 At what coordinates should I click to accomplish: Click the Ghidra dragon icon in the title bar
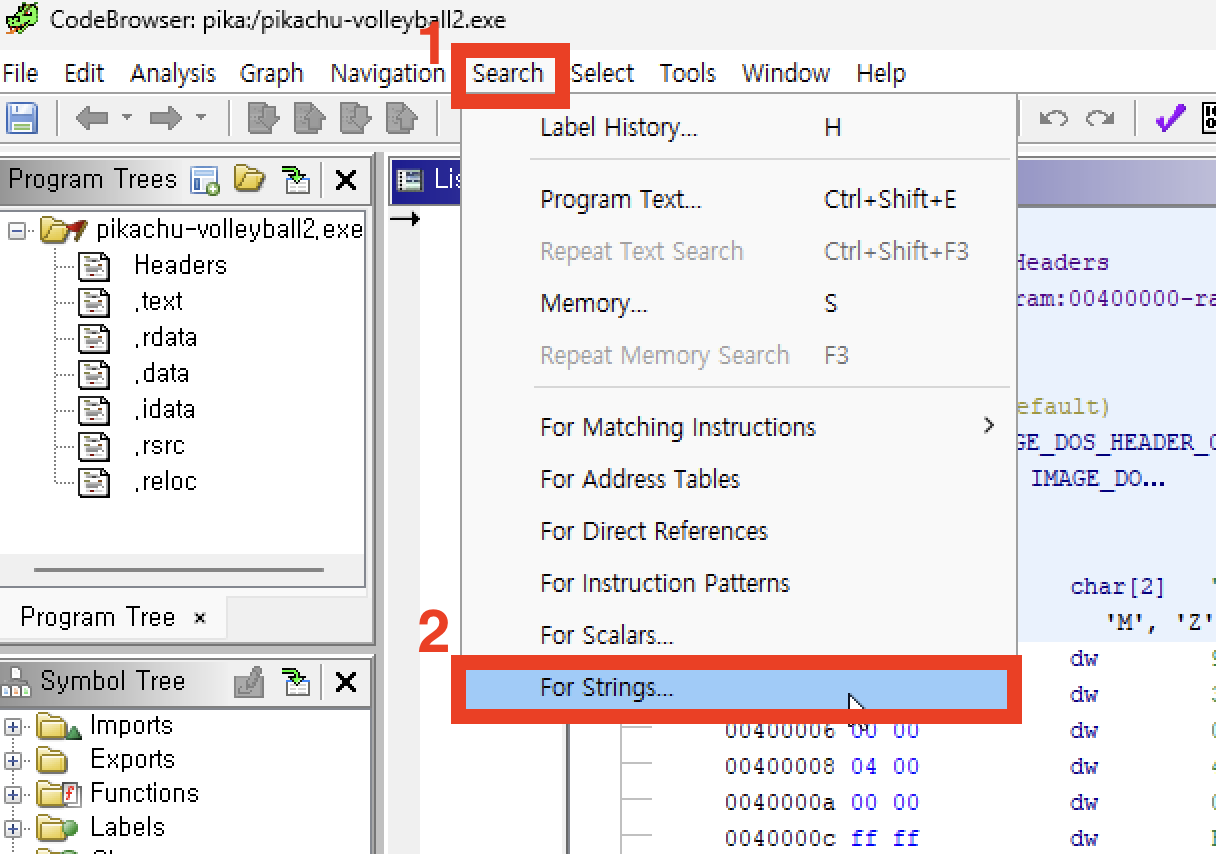click(21, 18)
